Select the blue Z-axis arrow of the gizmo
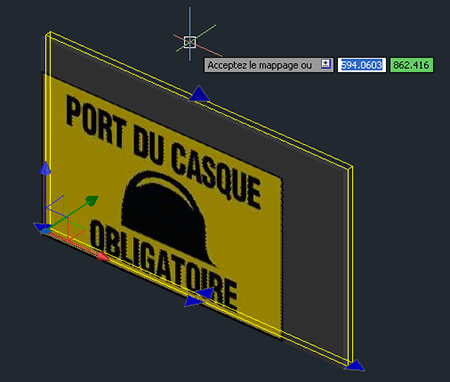The width and height of the screenshot is (450, 382). 45,168
